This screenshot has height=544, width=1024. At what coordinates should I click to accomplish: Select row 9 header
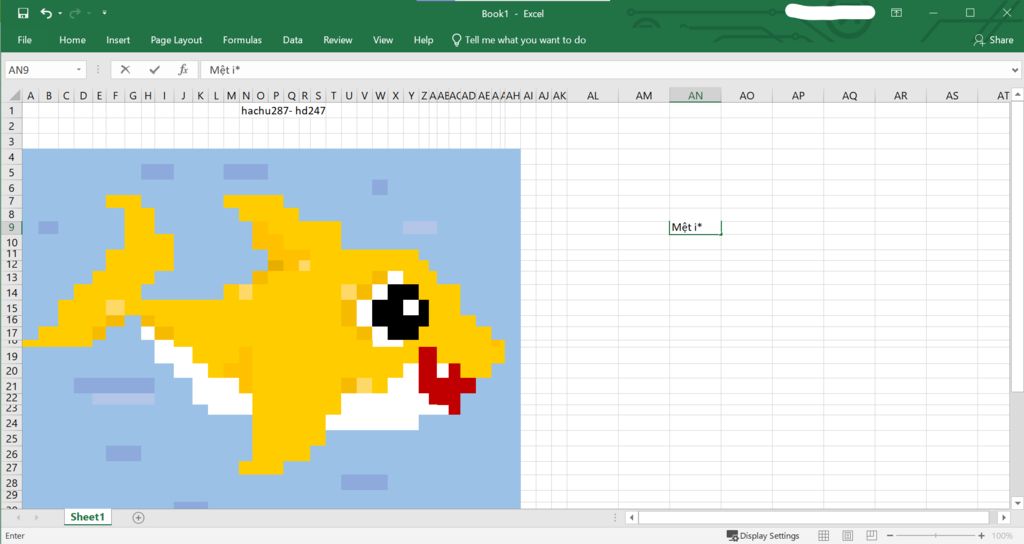[12, 227]
